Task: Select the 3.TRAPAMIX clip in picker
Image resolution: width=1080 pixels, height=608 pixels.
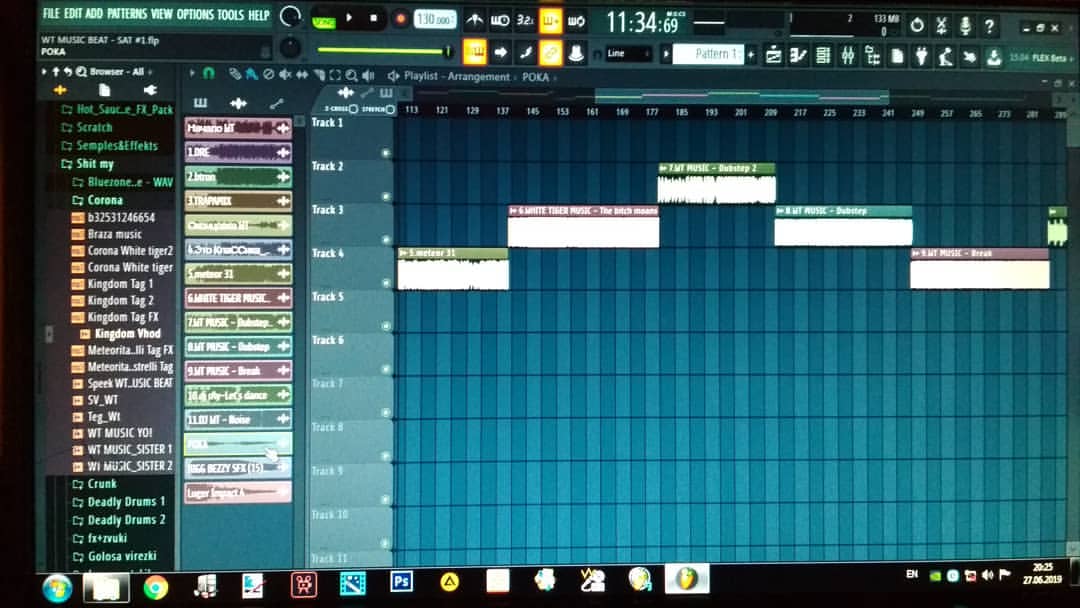Action: click(x=238, y=201)
